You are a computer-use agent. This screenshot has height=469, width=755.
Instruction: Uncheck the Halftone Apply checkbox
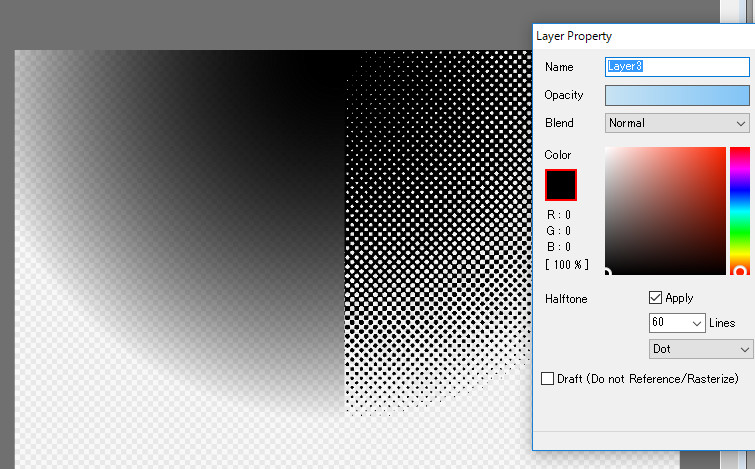coord(655,298)
